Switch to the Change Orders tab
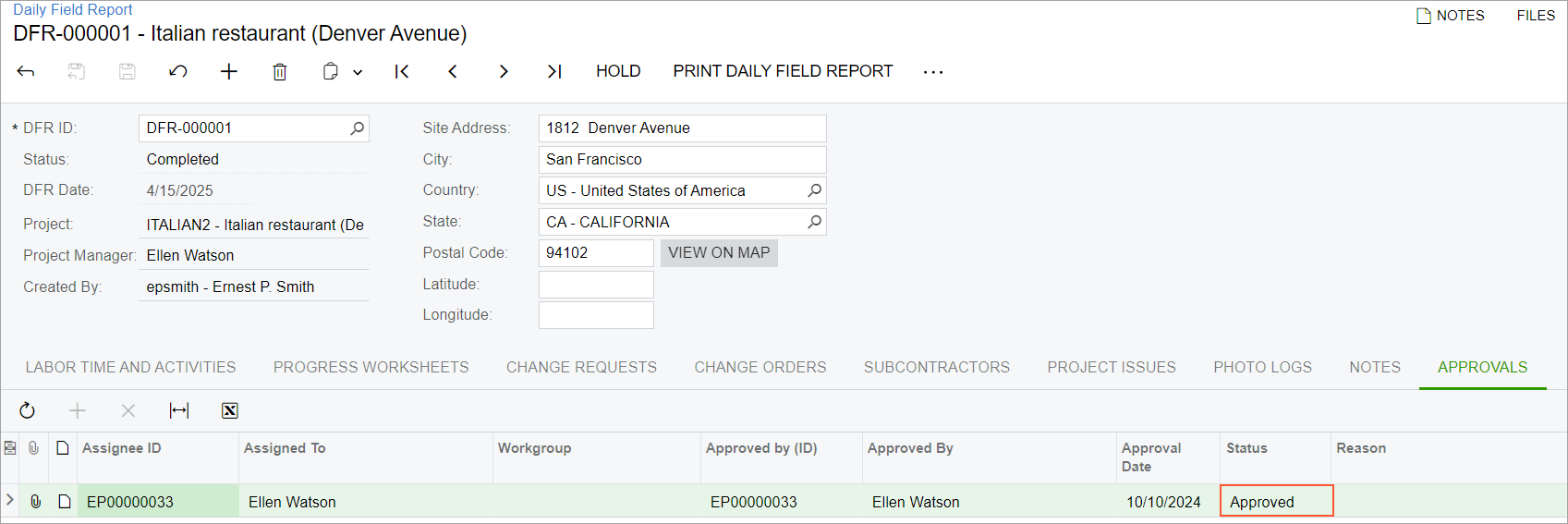 tap(760, 367)
